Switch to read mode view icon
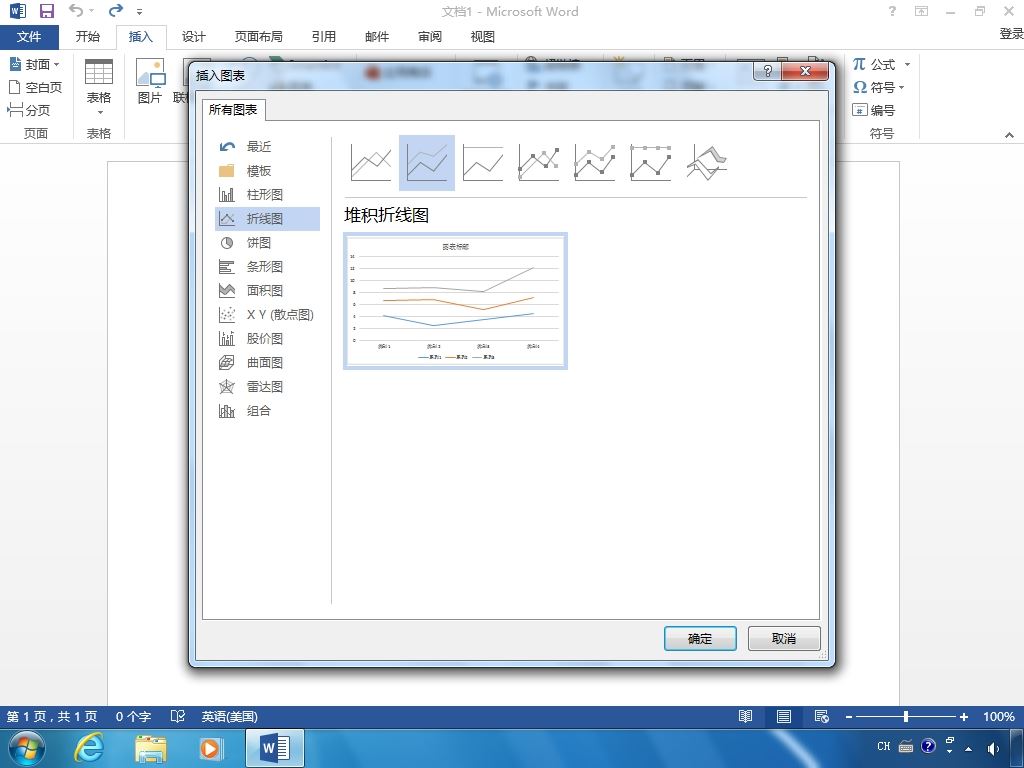The image size is (1024, 768). [x=745, y=716]
